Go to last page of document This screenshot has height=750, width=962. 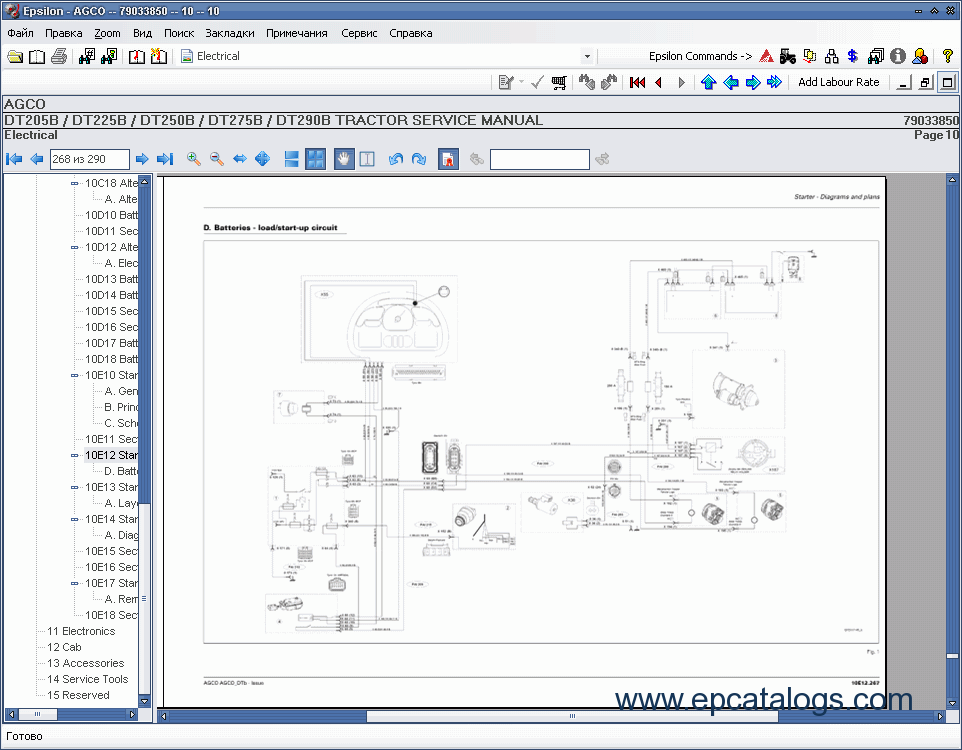(x=164, y=160)
